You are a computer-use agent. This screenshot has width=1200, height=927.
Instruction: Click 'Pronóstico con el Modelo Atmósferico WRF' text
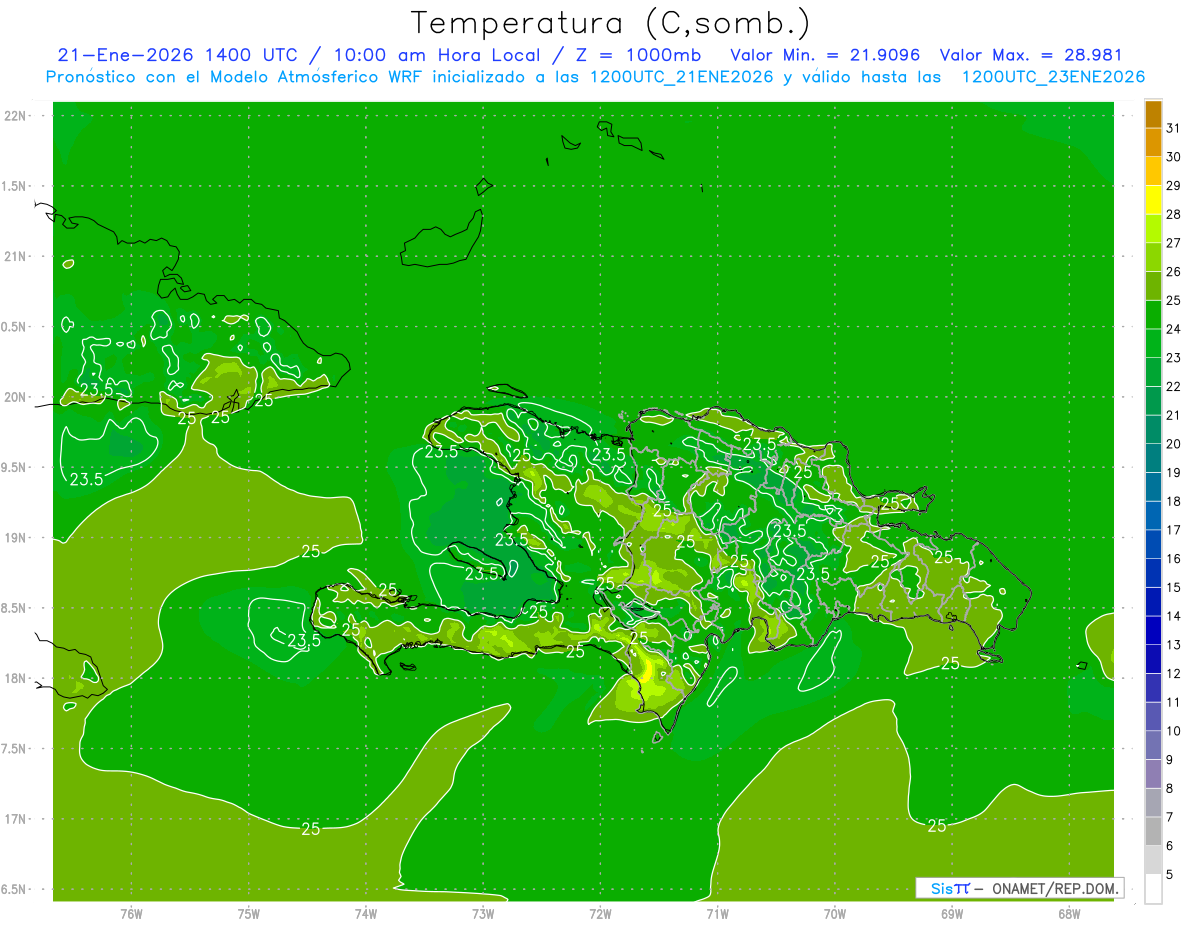coord(234,77)
